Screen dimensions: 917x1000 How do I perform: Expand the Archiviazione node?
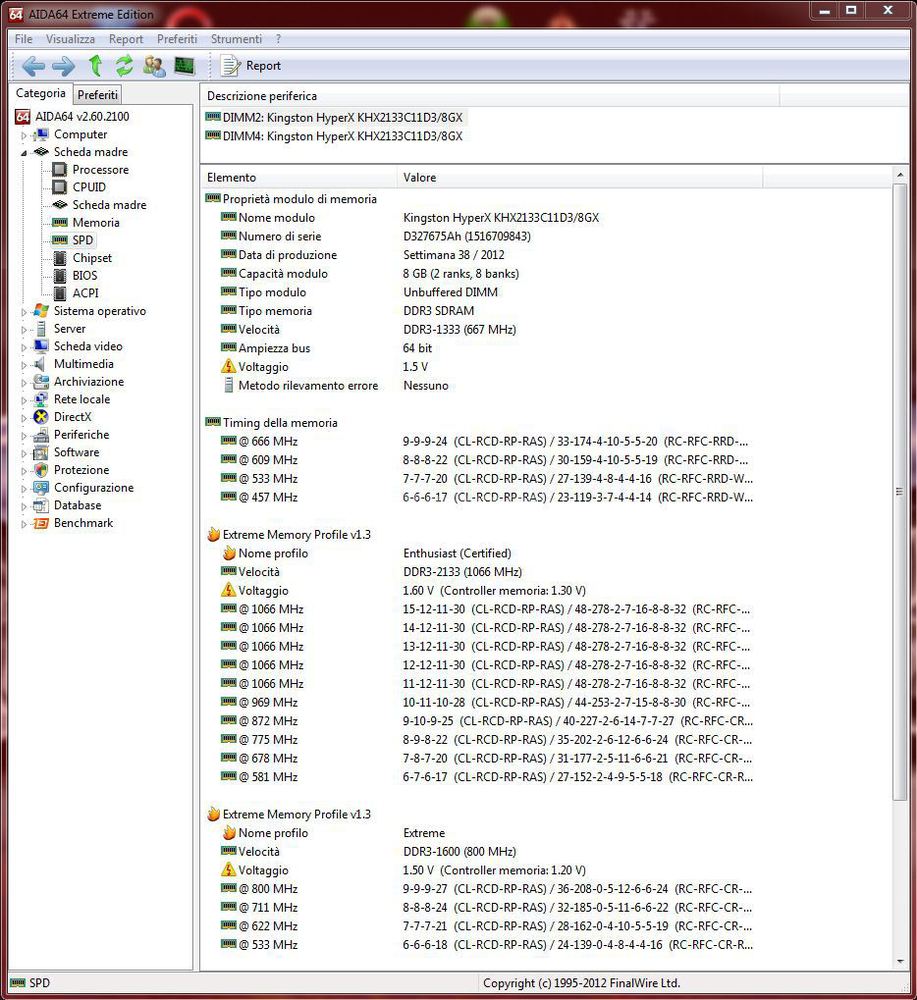coord(24,383)
